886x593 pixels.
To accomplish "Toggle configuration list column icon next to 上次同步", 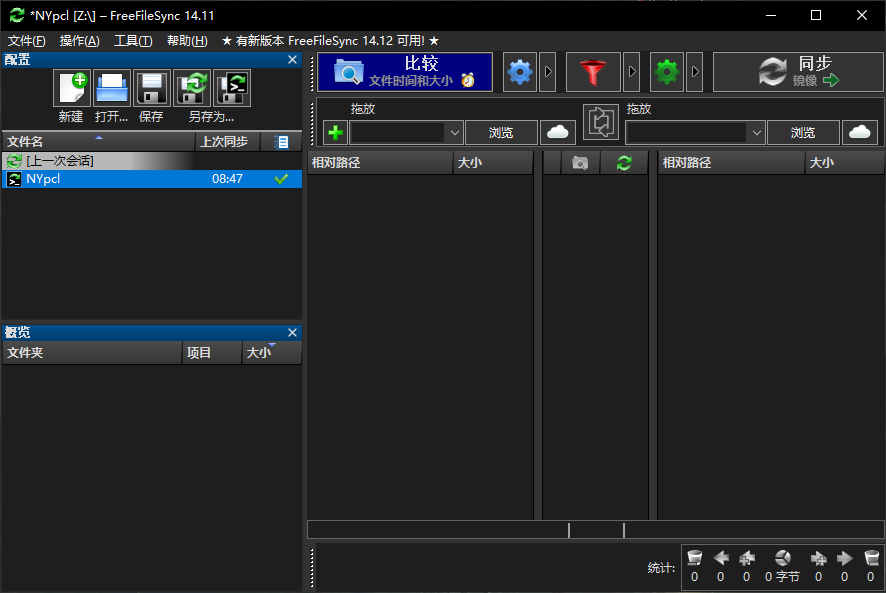I will [x=281, y=142].
